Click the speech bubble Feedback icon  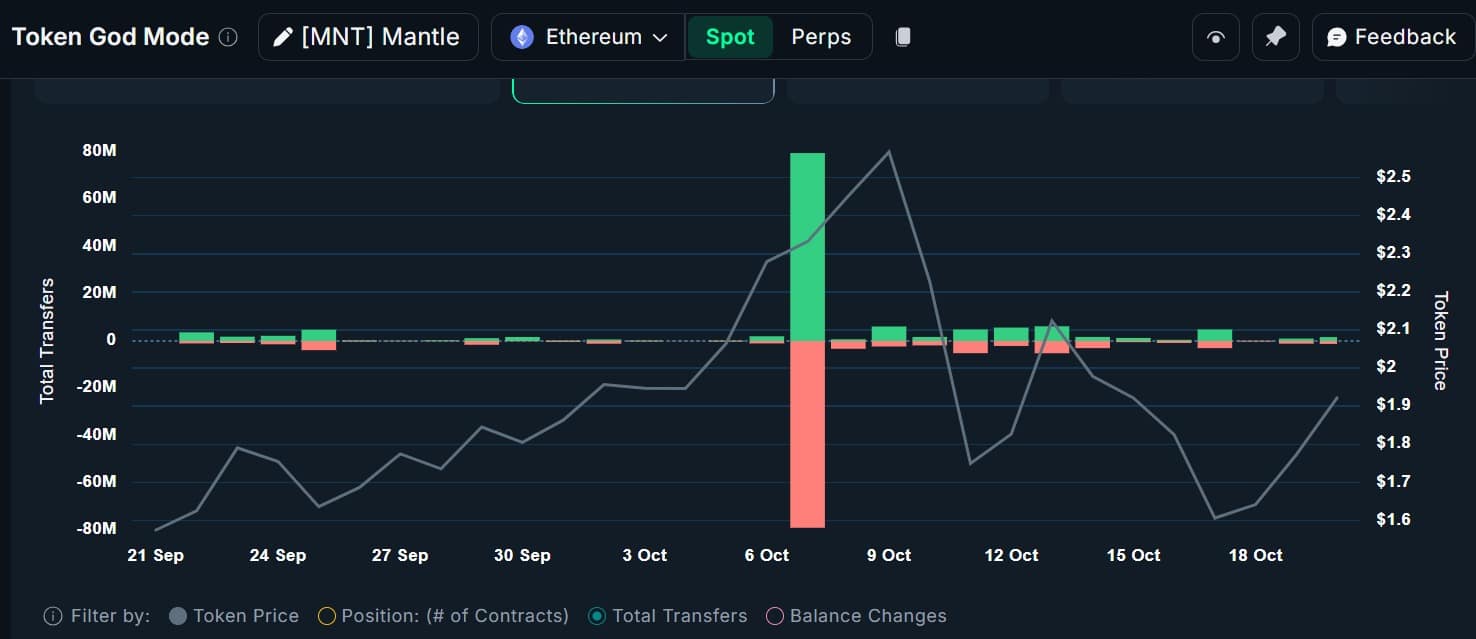(1336, 37)
